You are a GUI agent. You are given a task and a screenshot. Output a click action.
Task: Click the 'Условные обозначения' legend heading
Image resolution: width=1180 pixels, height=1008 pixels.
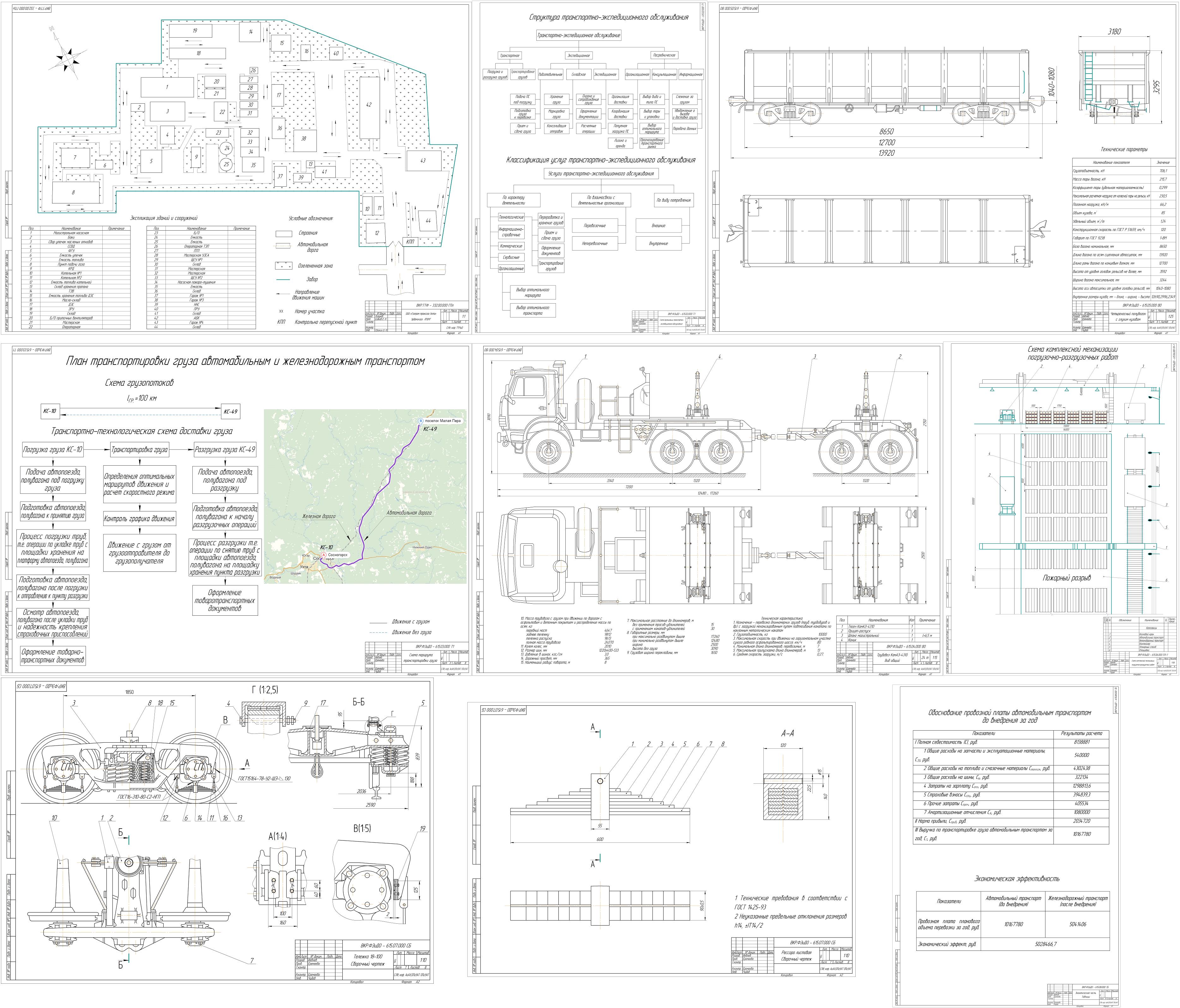[310, 218]
